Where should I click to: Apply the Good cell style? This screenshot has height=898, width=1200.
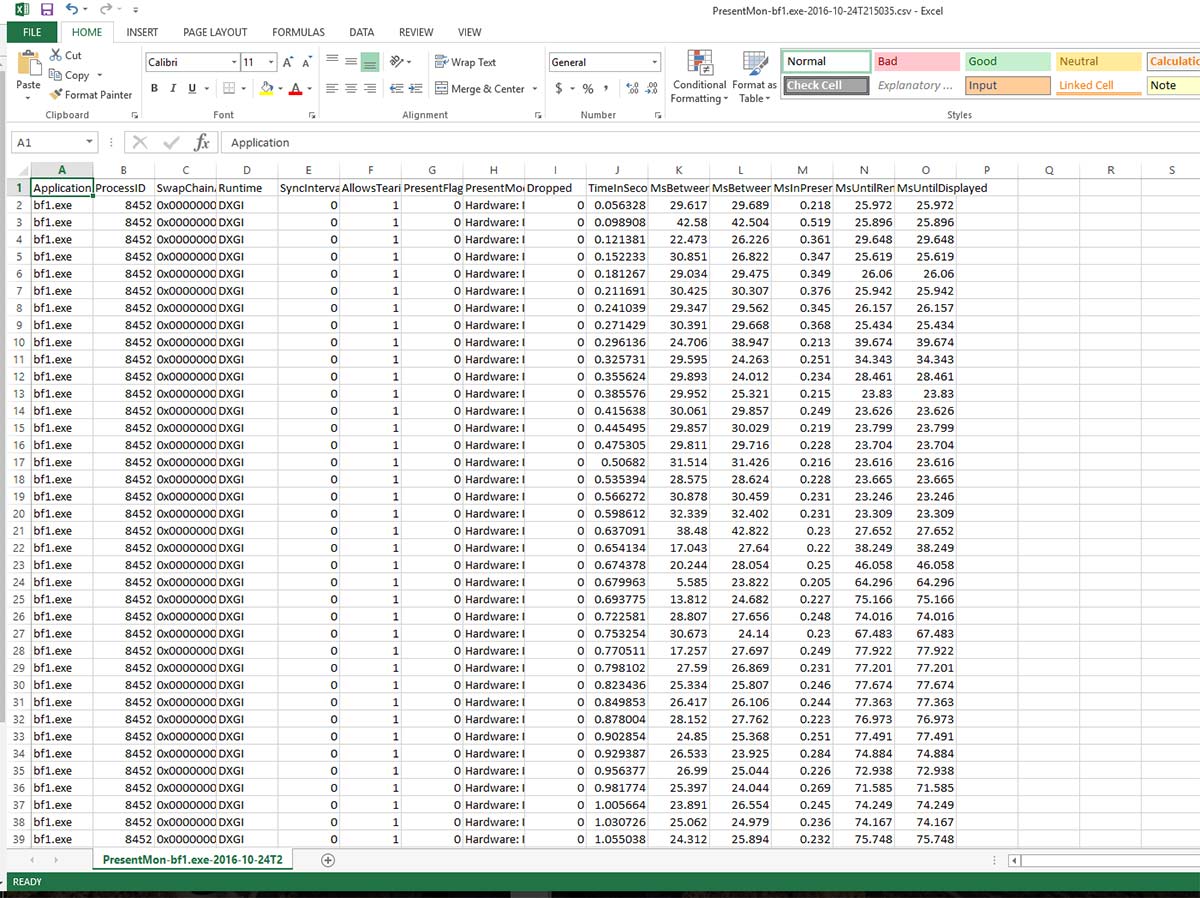(1006, 62)
